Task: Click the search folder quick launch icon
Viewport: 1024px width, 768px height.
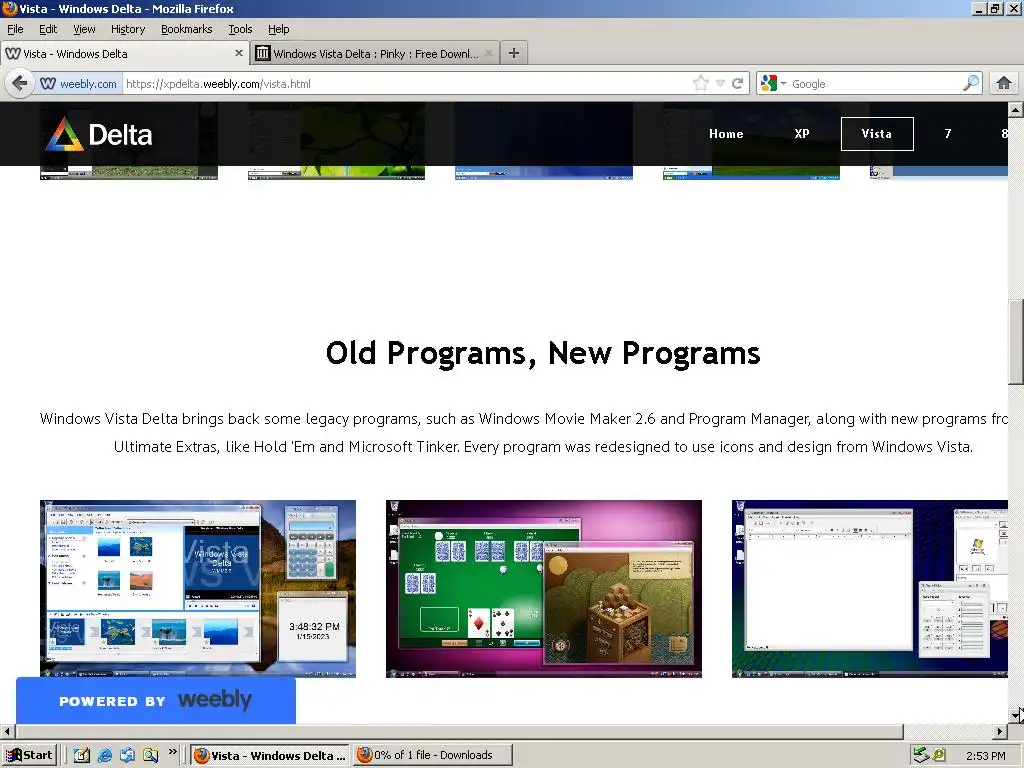Action: click(x=150, y=755)
